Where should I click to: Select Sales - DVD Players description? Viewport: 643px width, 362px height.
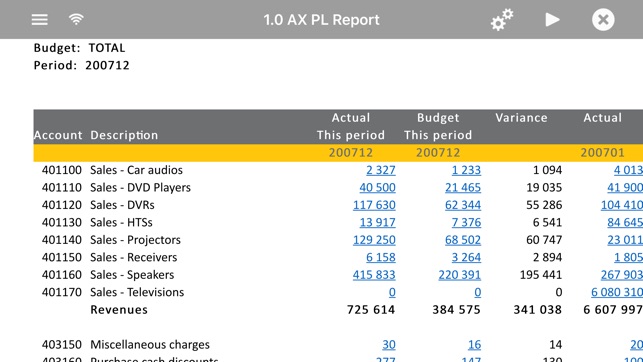coord(140,187)
